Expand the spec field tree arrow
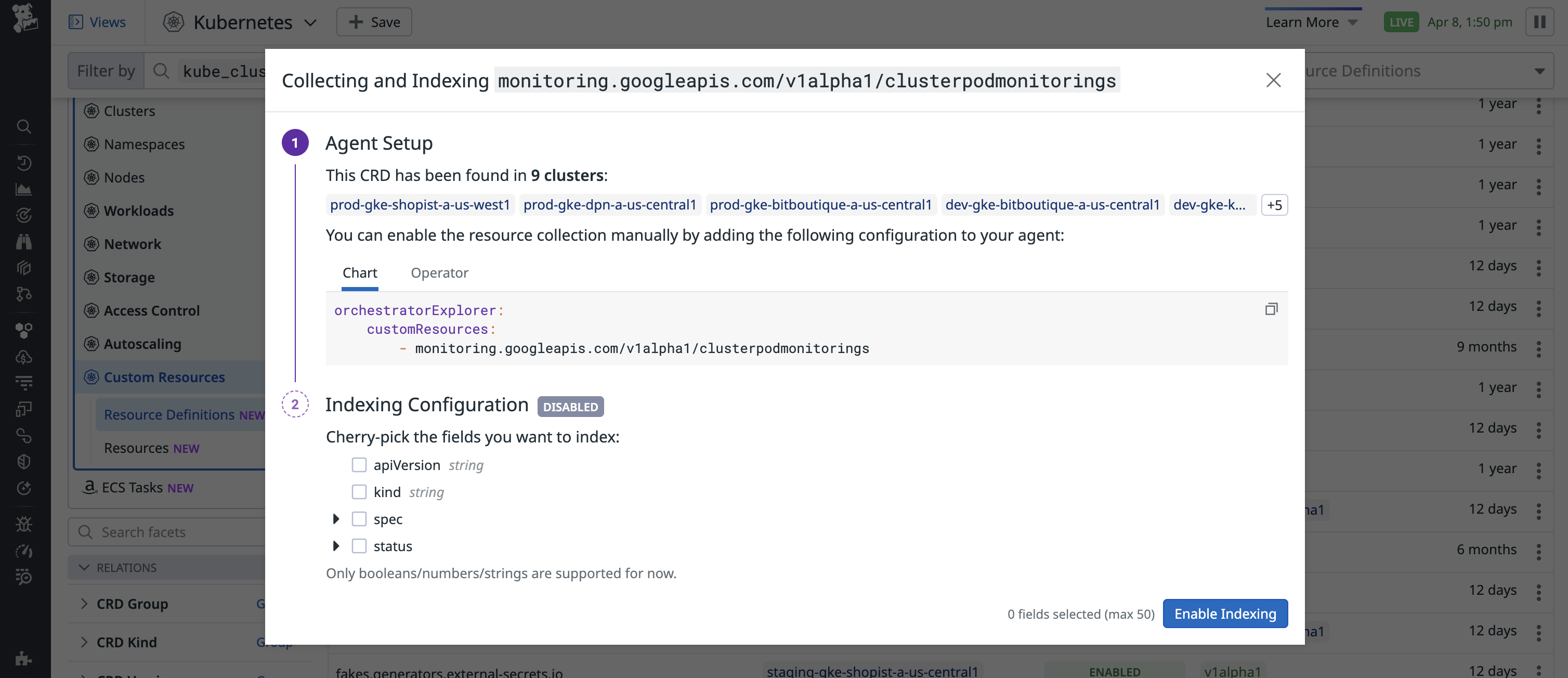This screenshot has height=678, width=1568. (336, 519)
